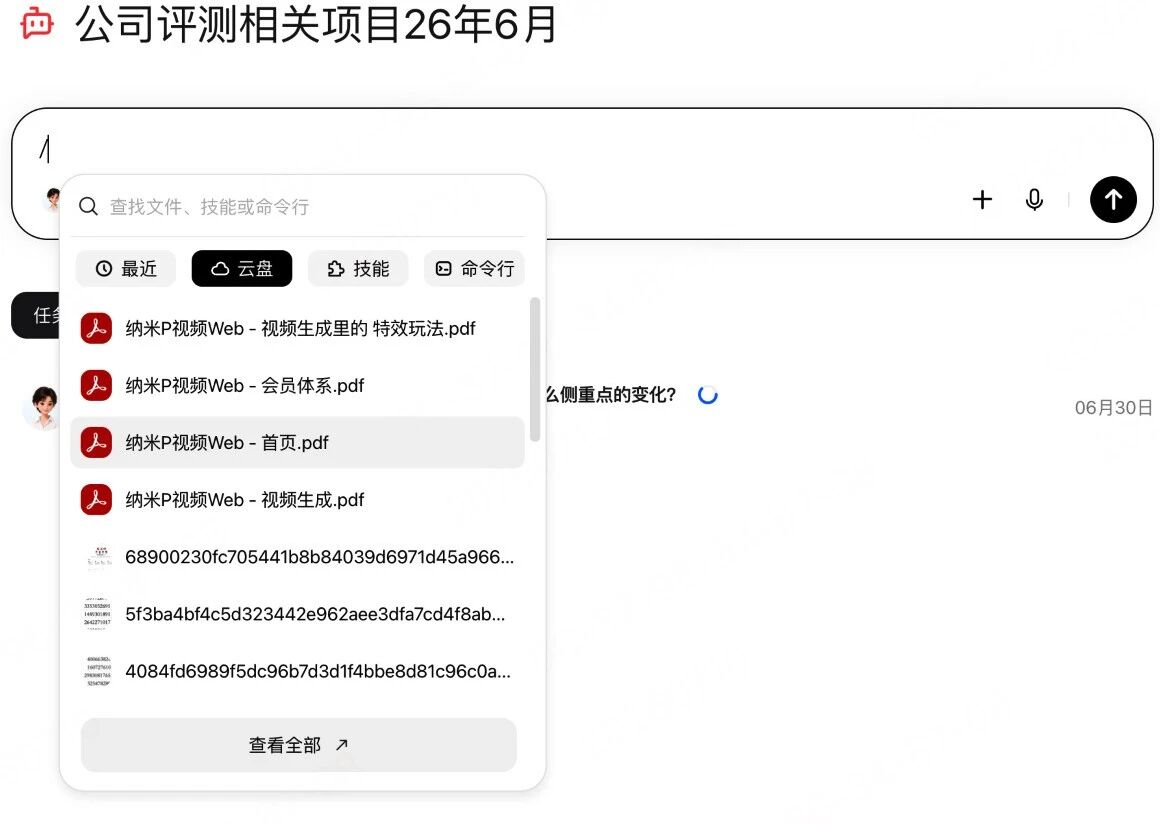Click PDF icon of 首页.pdf file

(96, 443)
